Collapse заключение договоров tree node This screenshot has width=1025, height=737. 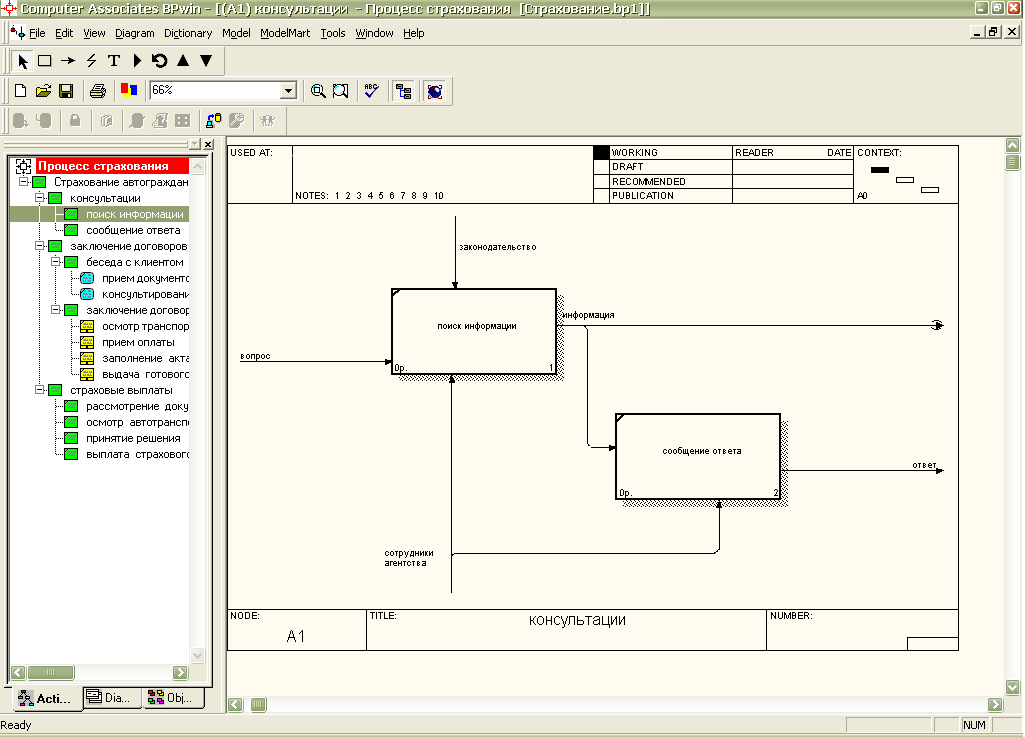click(x=39, y=246)
